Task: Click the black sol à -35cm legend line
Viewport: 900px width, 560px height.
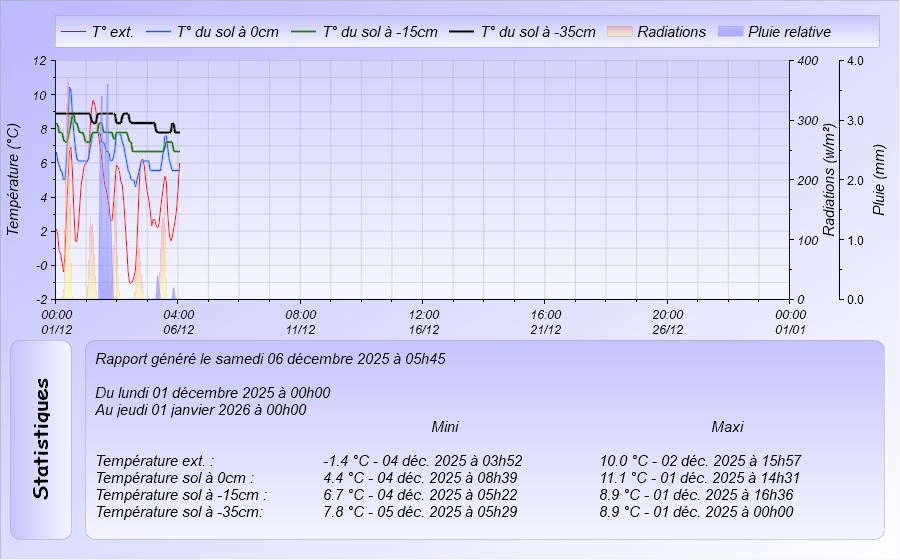Action: tap(461, 32)
